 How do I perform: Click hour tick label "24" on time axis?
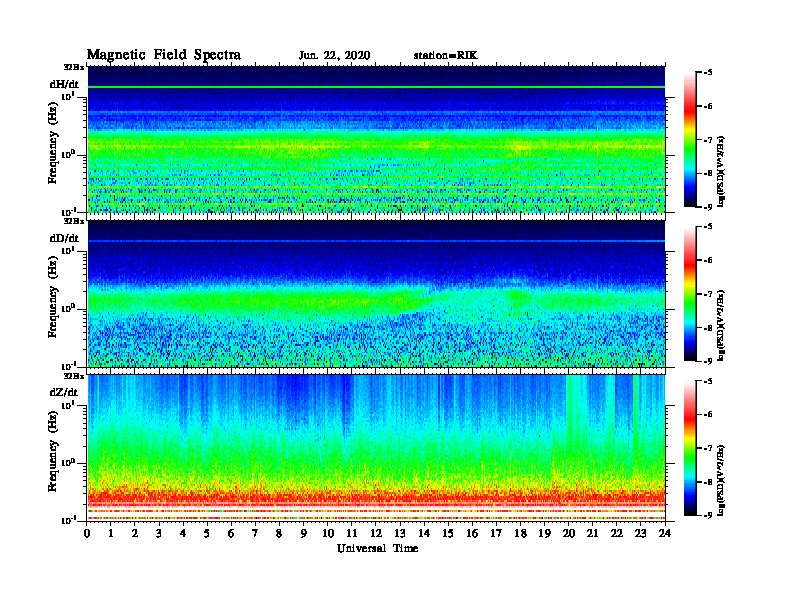tap(665, 533)
